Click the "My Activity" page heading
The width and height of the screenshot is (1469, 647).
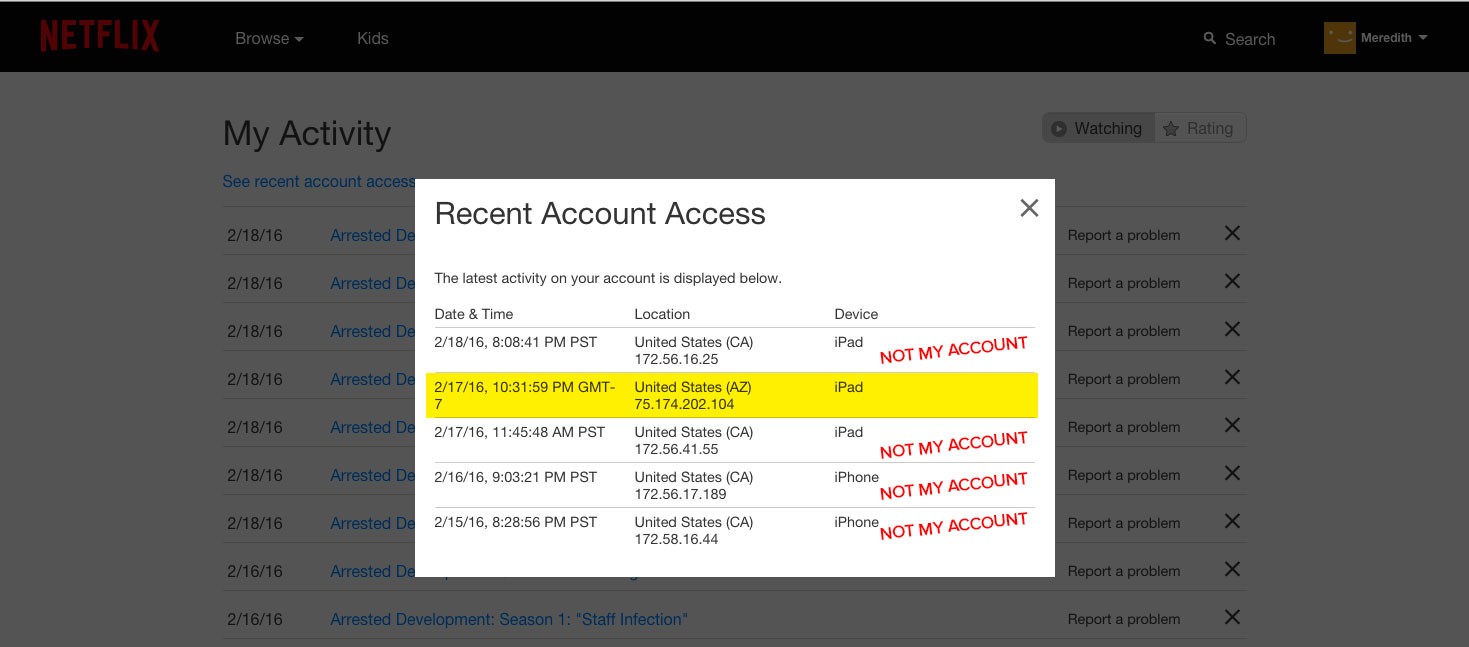(307, 133)
